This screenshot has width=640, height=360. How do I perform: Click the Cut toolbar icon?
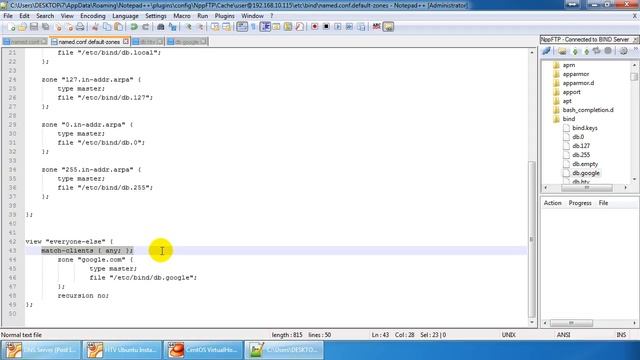click(x=95, y=27)
